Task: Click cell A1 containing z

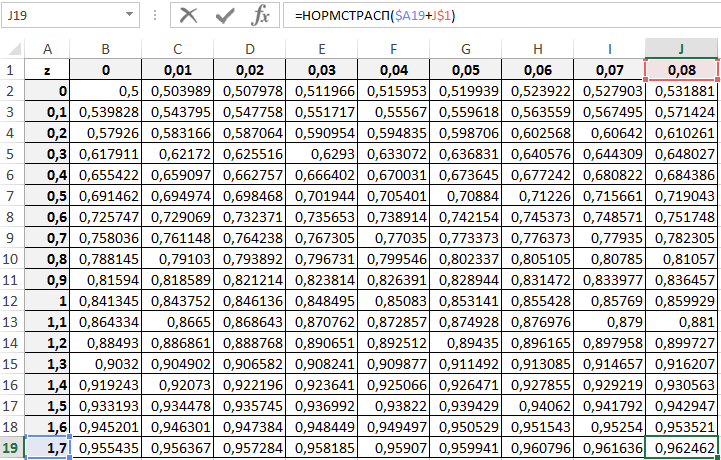Action: point(49,71)
